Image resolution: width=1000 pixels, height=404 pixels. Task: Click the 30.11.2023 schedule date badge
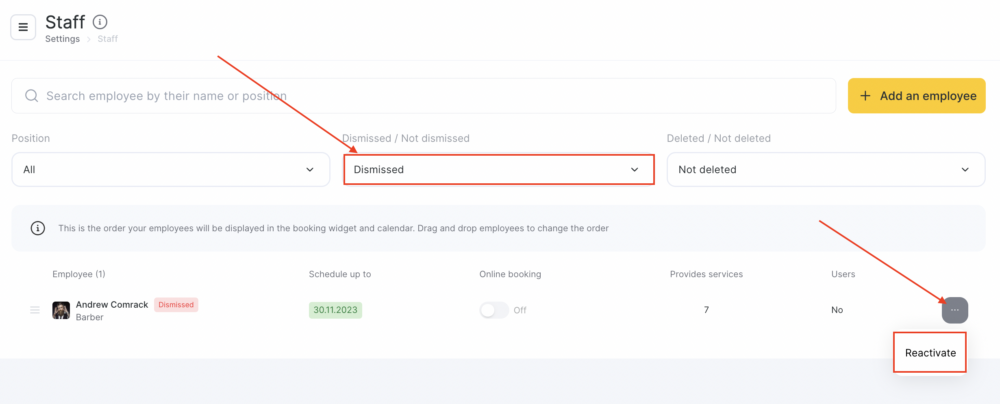(335, 310)
